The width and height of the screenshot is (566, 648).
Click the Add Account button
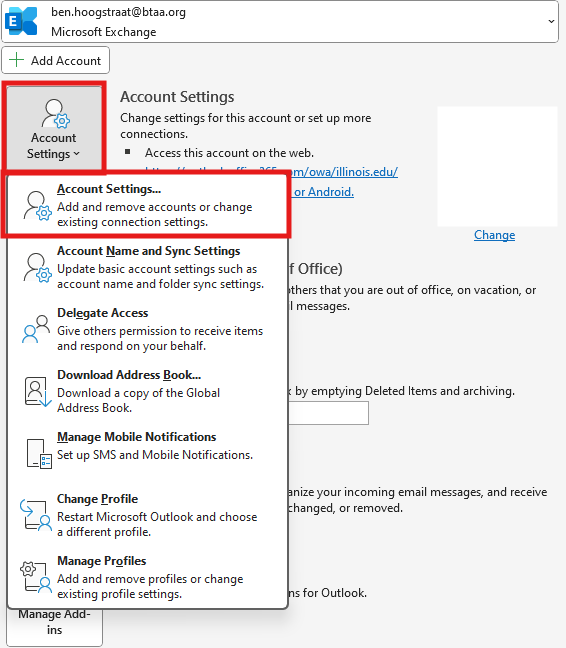[55, 60]
